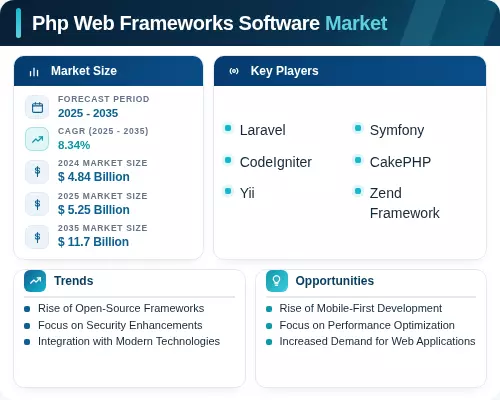Click the 2024 MARKET SIZE label
500x400 pixels.
coord(103,163)
